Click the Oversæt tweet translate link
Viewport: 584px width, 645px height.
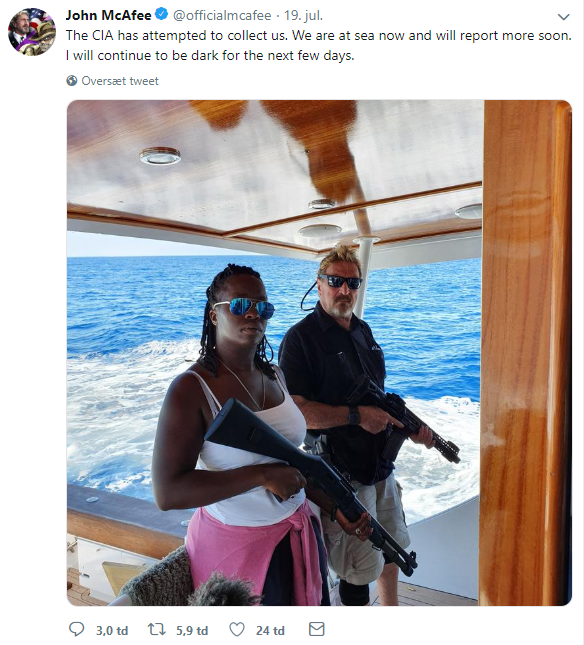120,81
